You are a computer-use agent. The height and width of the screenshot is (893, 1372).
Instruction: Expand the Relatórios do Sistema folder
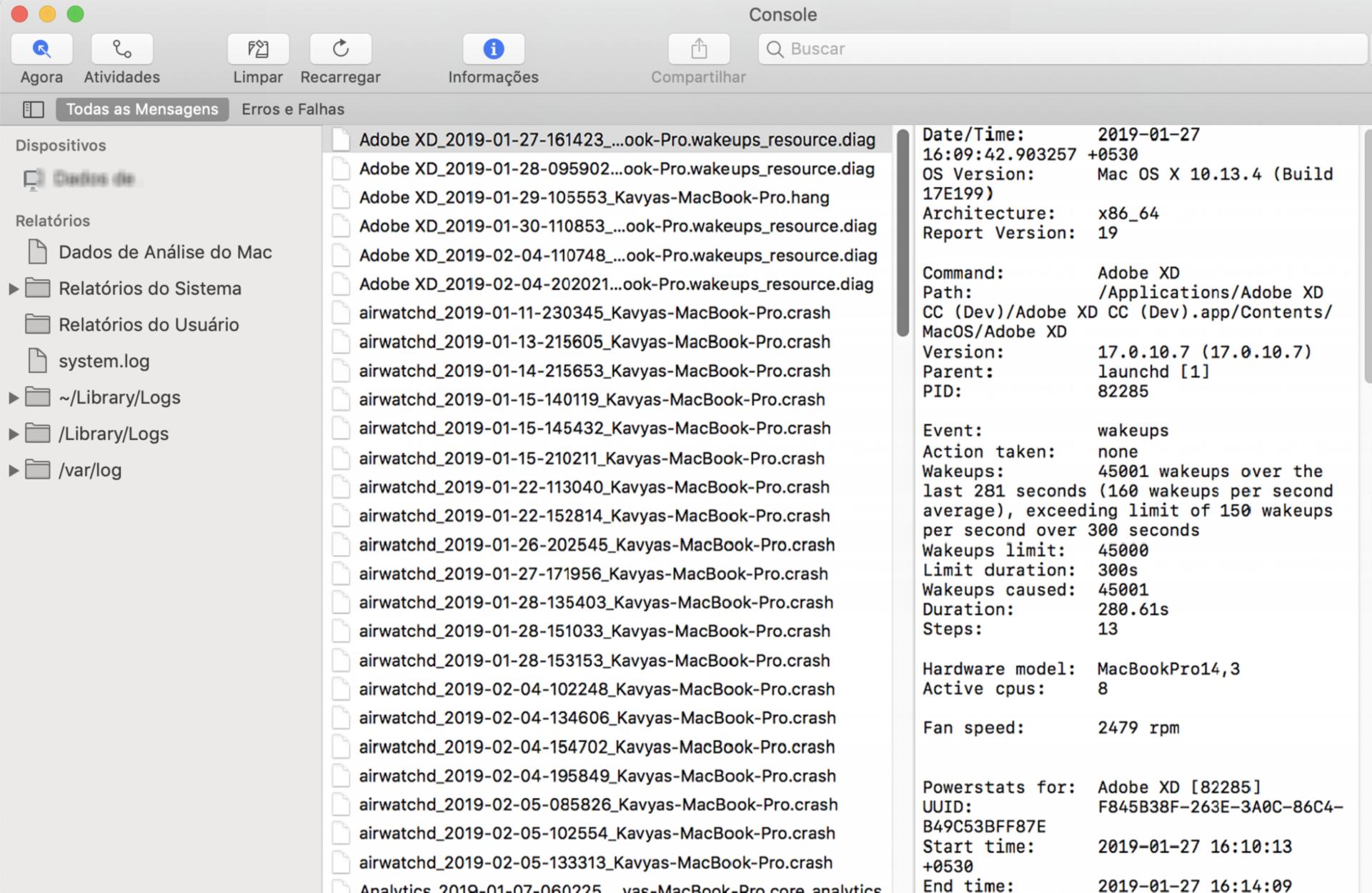tap(14, 289)
